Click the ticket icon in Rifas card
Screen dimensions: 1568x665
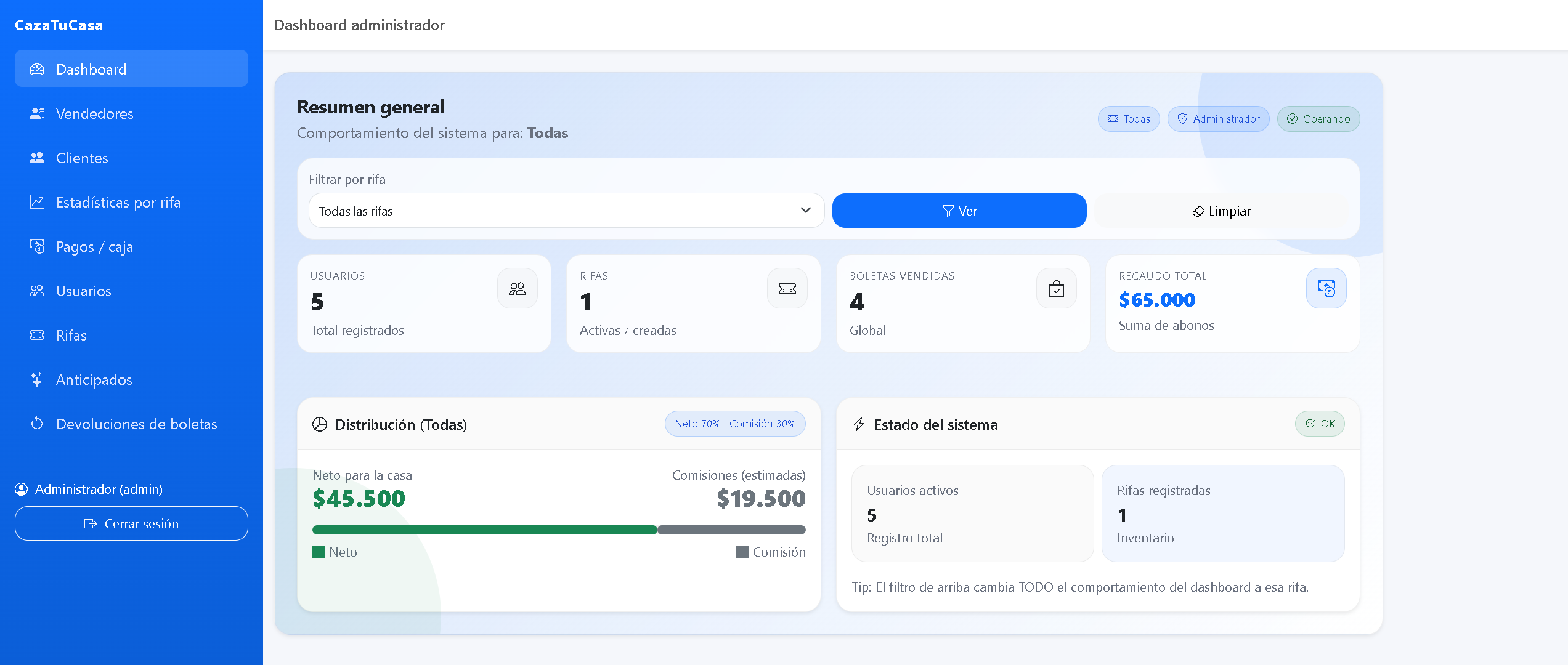787,288
